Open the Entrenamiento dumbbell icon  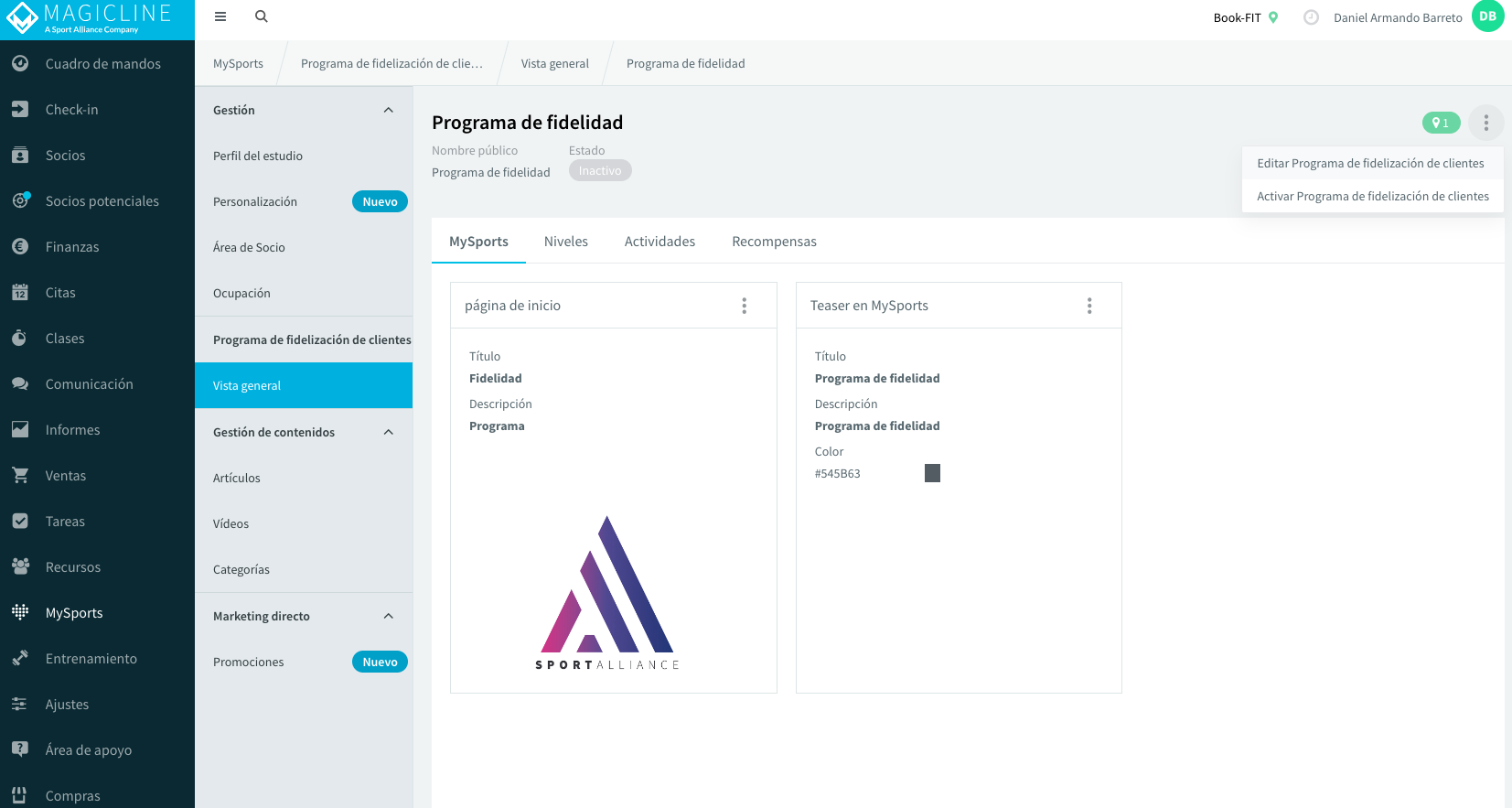[x=20, y=658]
